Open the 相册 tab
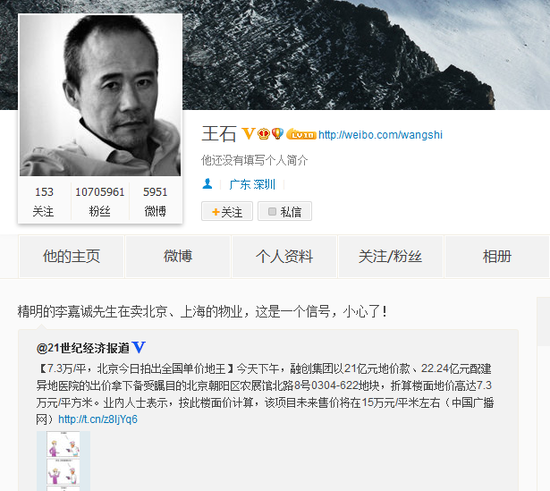The width and height of the screenshot is (550, 491). coord(497,256)
